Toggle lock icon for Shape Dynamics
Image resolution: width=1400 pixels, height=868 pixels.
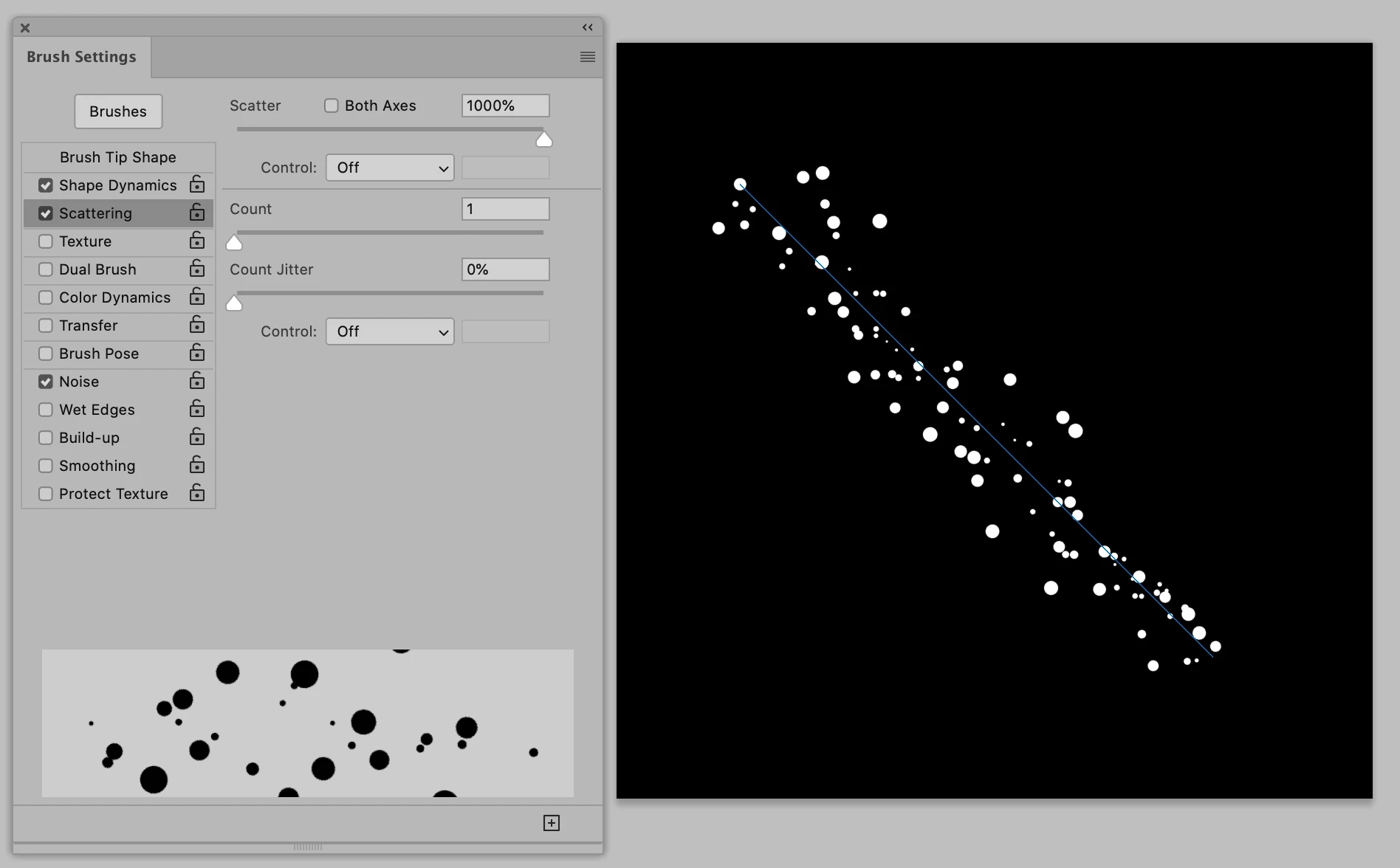tap(197, 185)
